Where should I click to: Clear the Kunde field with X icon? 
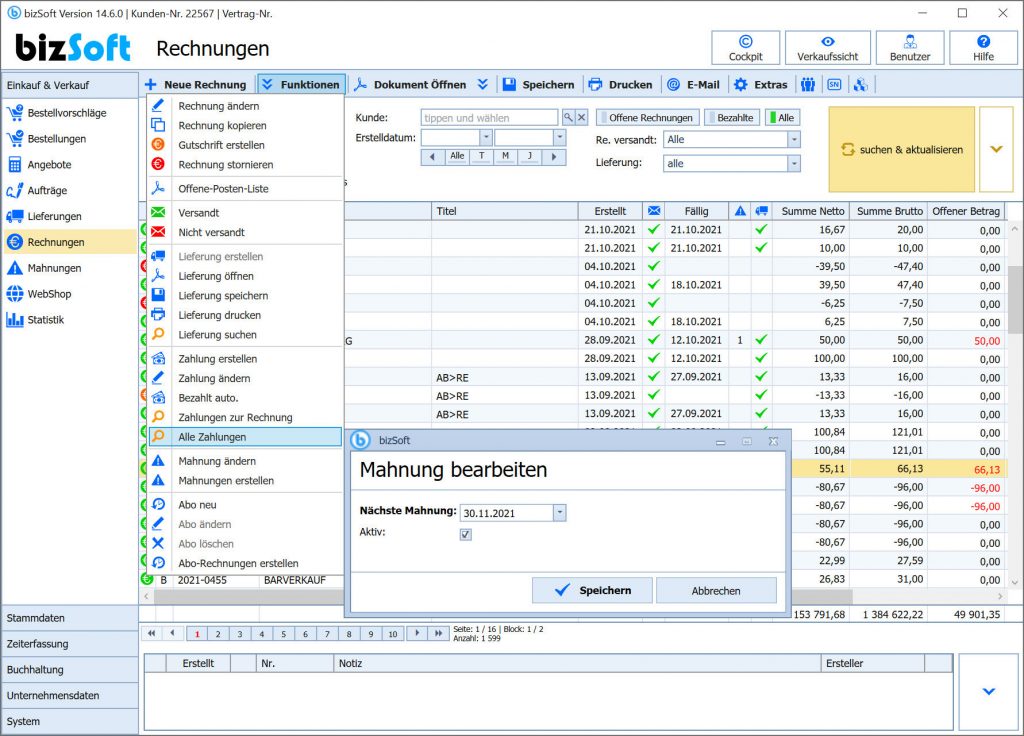(582, 118)
